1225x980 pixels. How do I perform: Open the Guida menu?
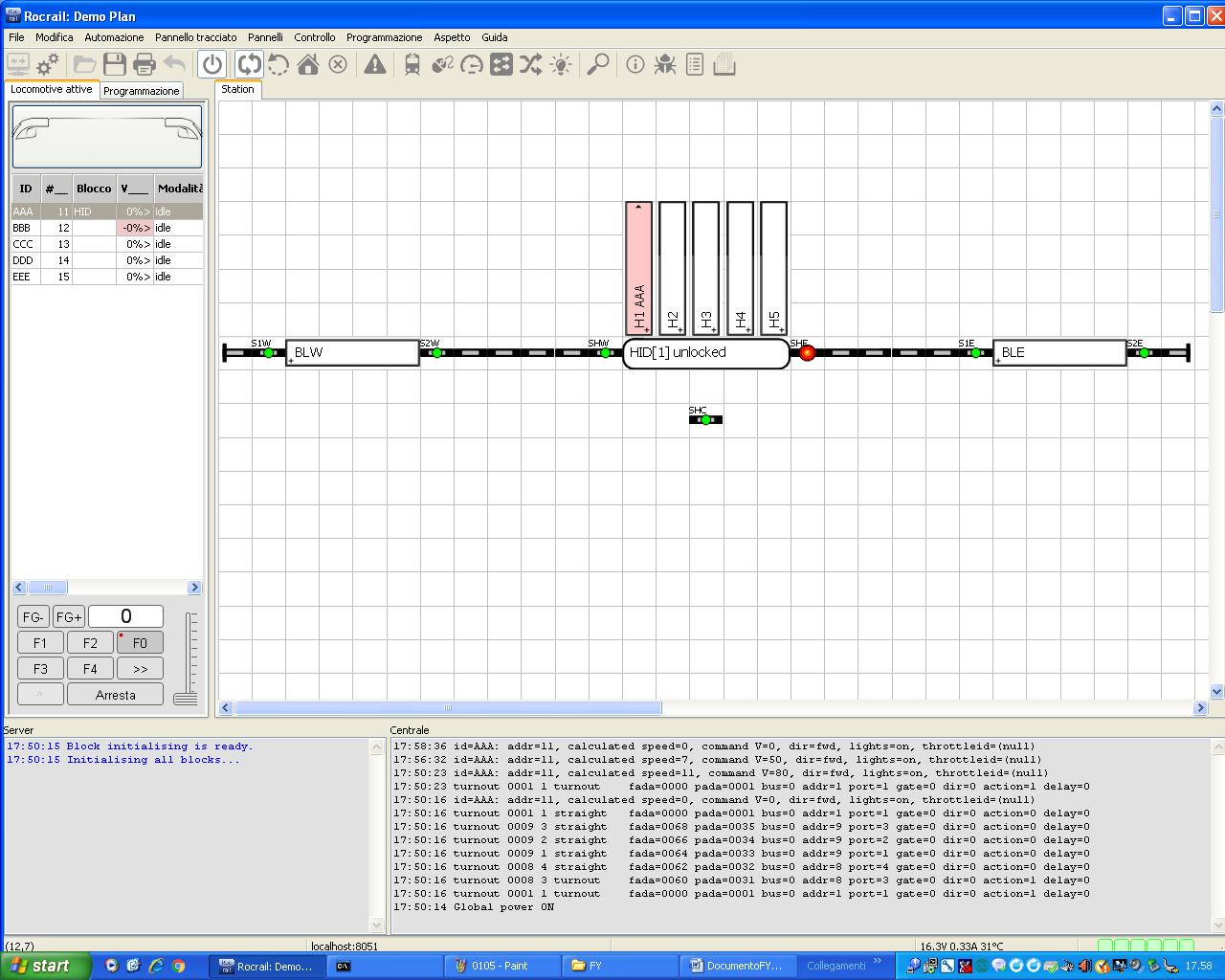pos(495,37)
